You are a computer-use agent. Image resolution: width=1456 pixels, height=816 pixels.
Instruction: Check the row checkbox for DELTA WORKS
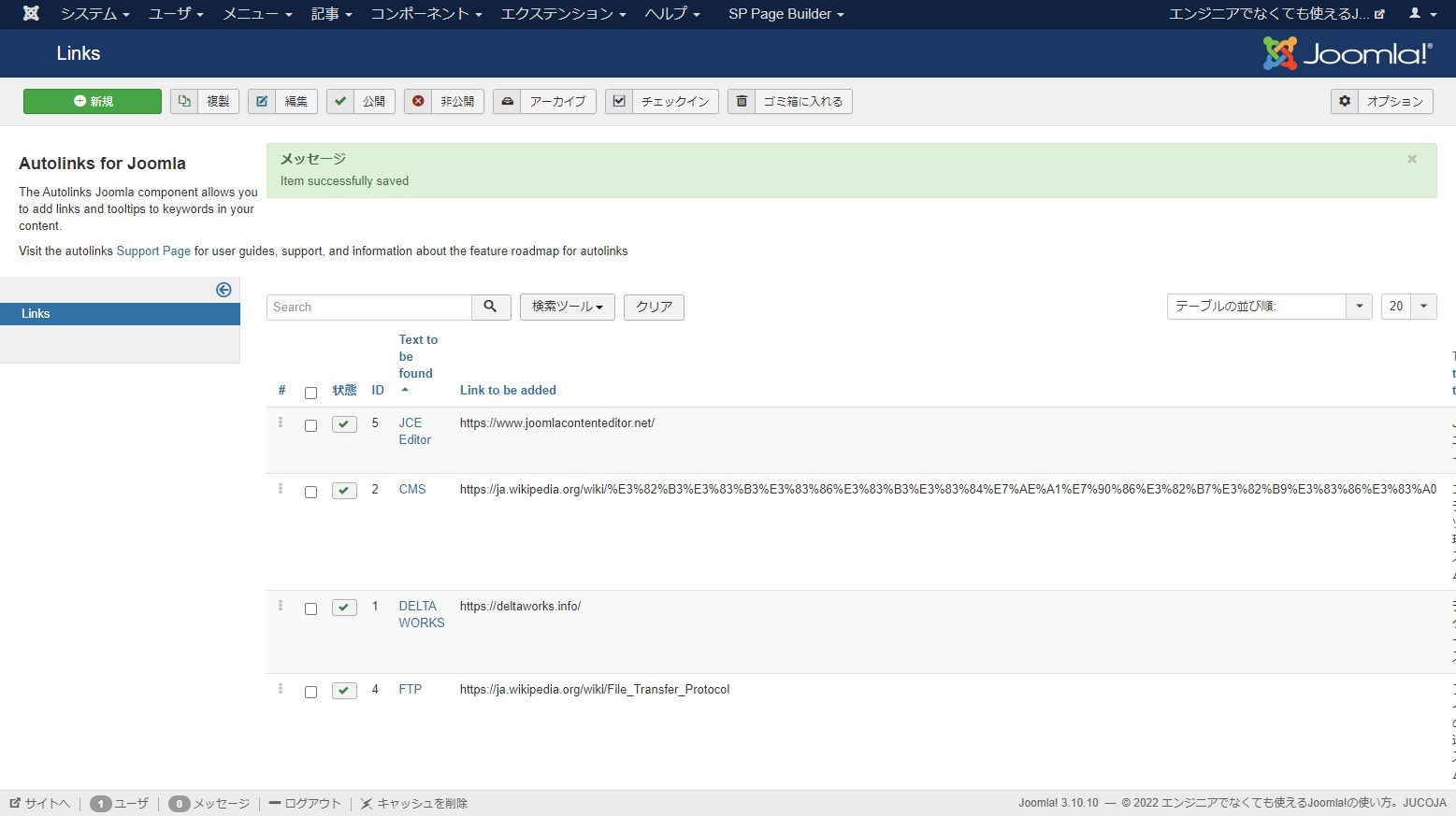pyautogui.click(x=310, y=608)
